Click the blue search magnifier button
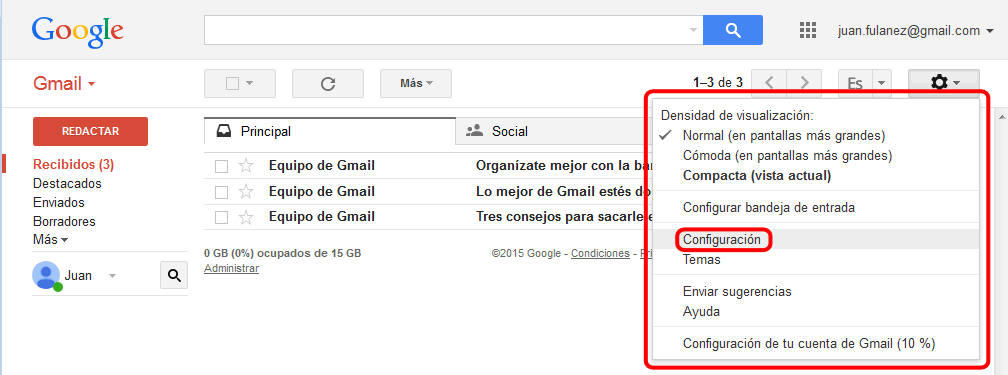 click(733, 30)
